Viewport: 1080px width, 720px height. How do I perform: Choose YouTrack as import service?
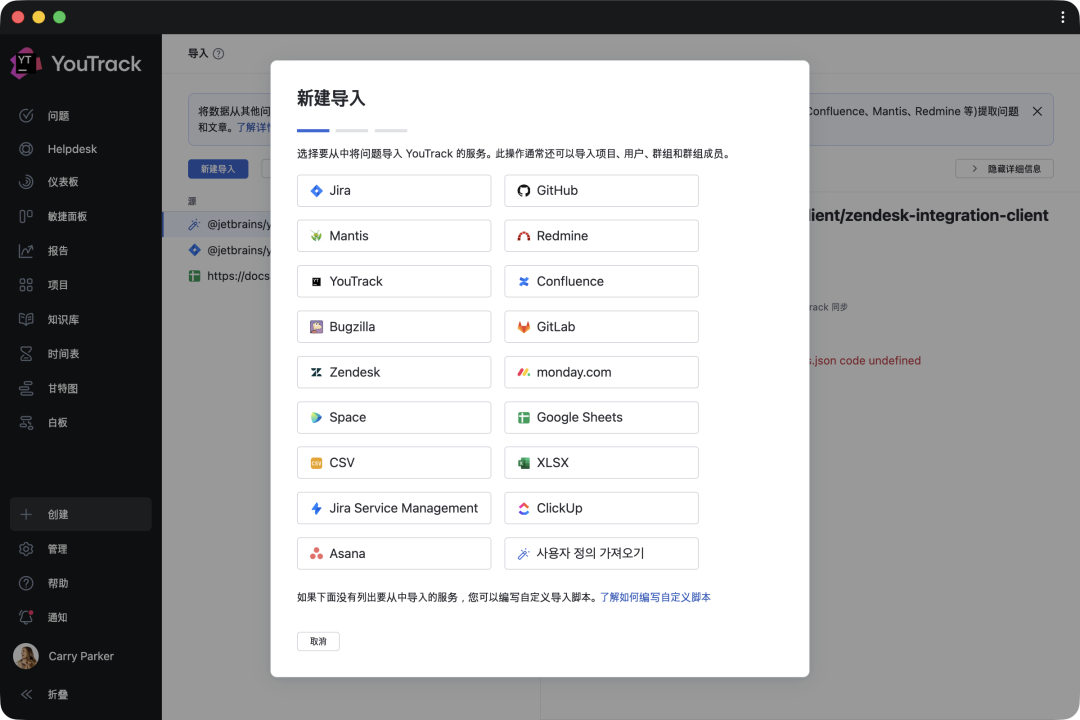(x=394, y=281)
